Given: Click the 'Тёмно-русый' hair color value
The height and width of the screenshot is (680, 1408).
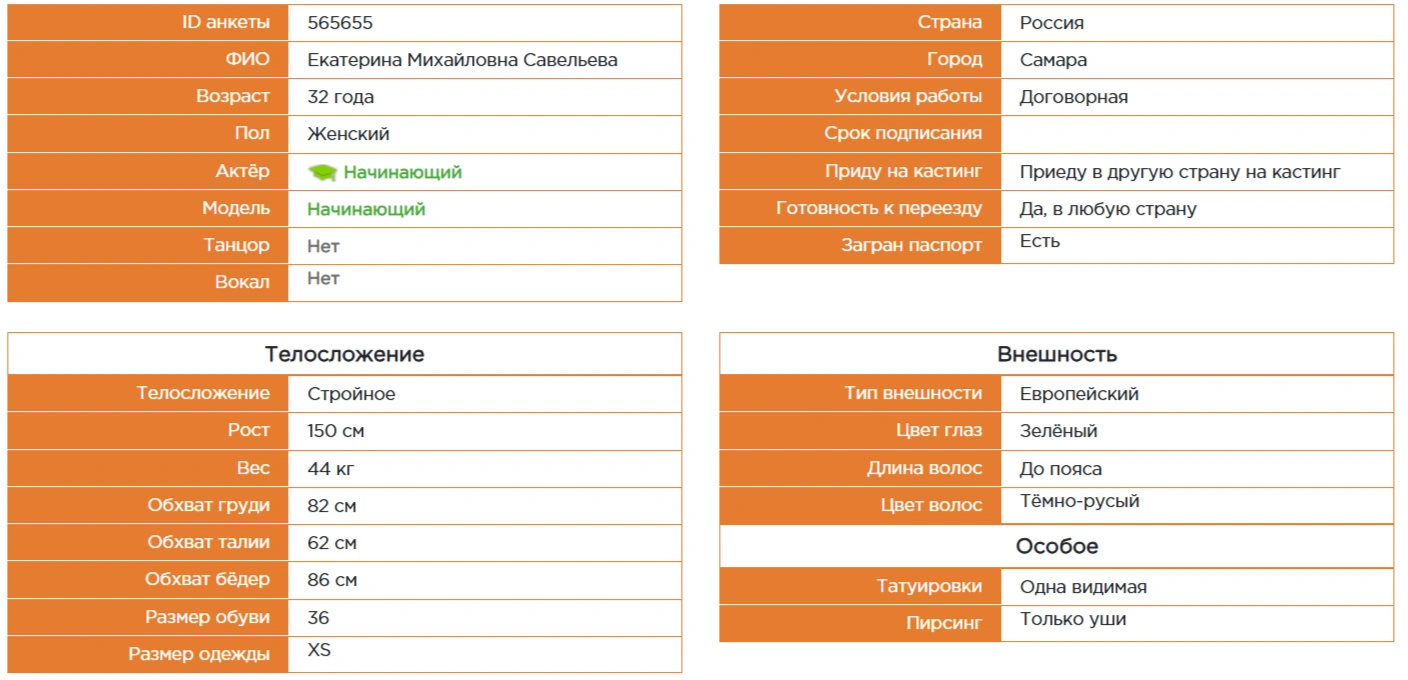Looking at the screenshot, I should 1079,502.
